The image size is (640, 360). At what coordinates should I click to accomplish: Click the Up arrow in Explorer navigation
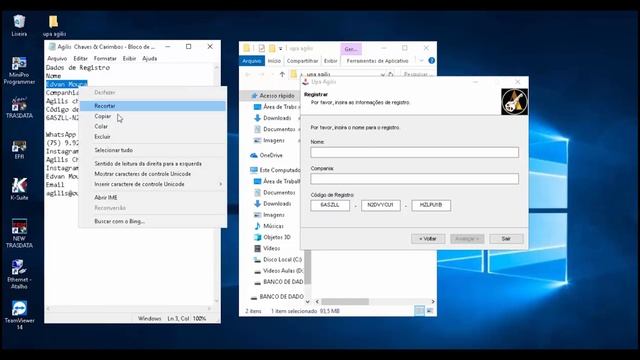pos(282,74)
